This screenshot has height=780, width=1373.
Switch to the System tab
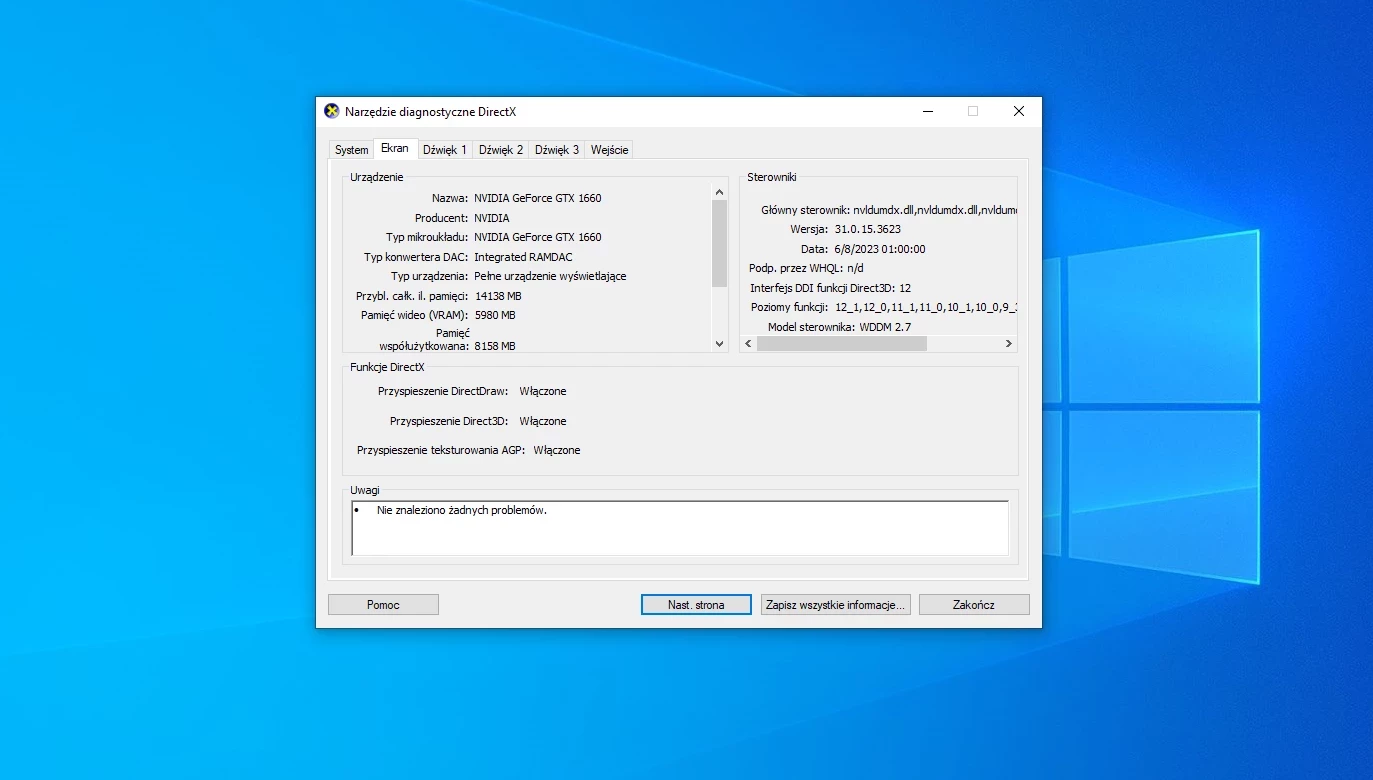click(x=351, y=150)
